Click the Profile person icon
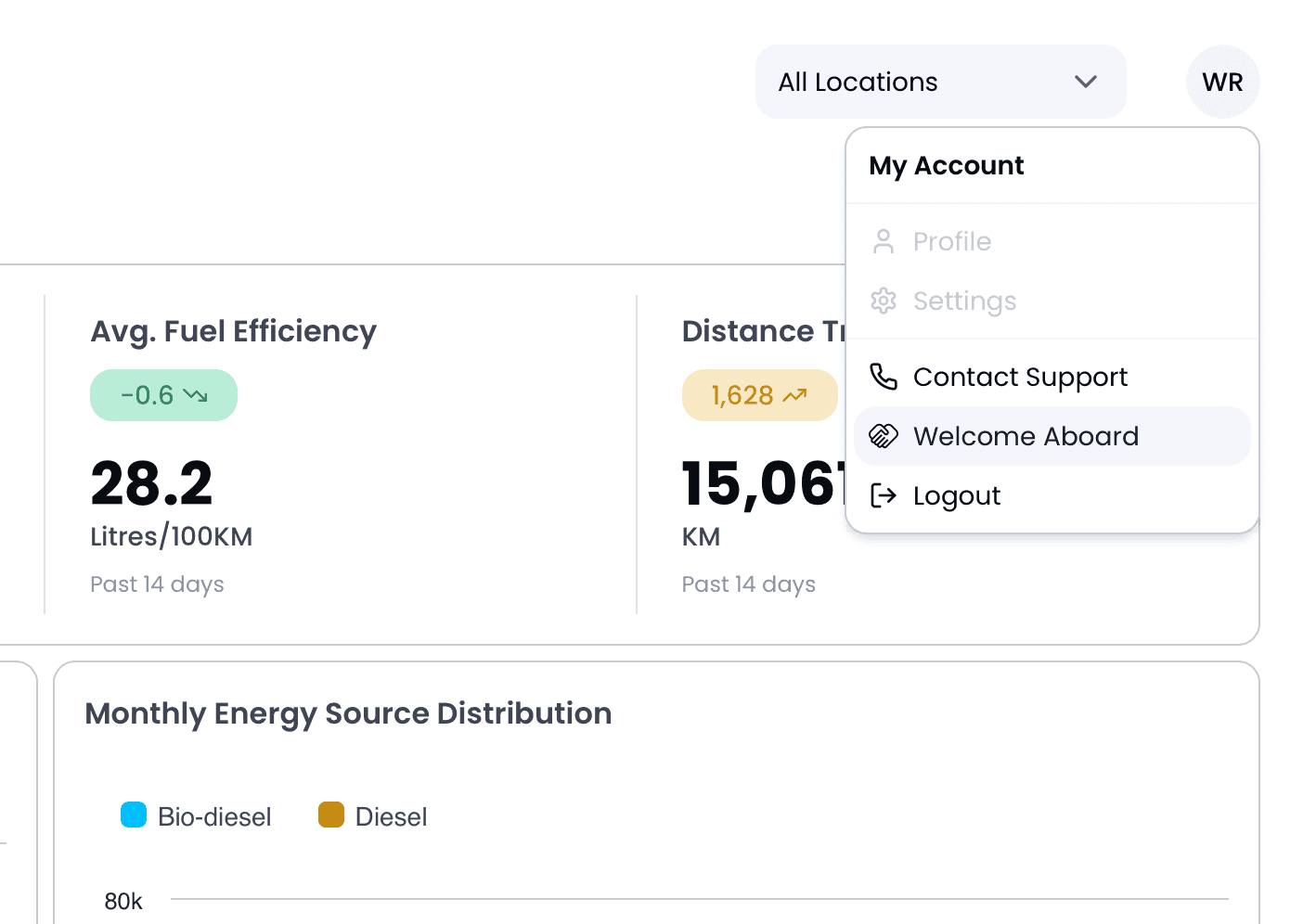1316x924 pixels. (883, 241)
